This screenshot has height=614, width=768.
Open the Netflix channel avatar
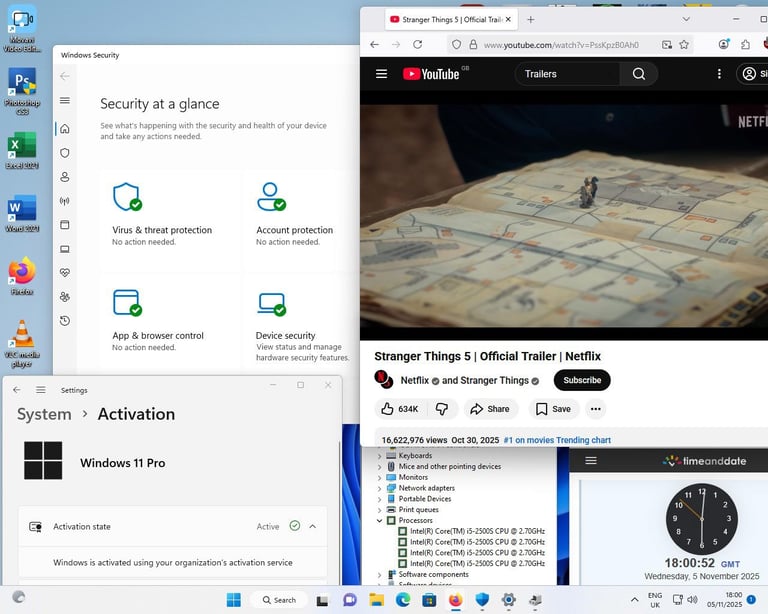coord(384,379)
